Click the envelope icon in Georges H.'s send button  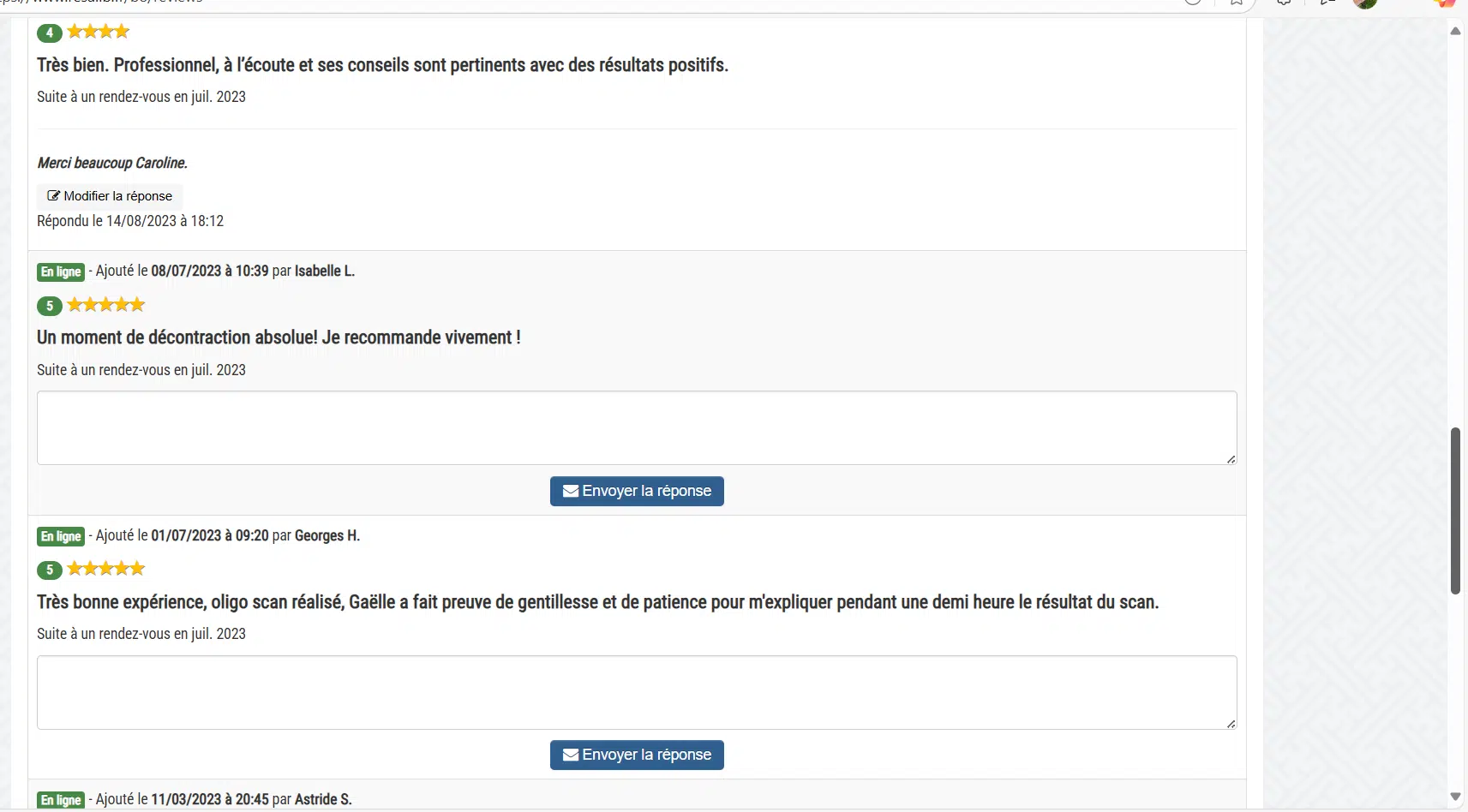click(570, 755)
